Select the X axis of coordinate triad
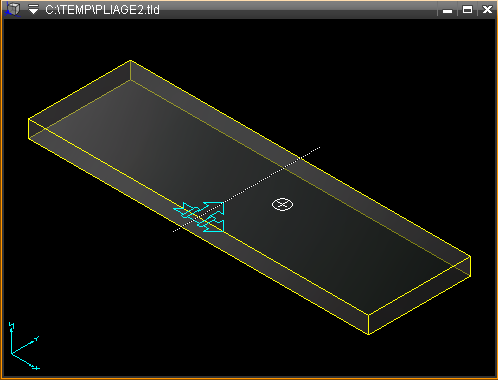The image size is (498, 380). (x=25, y=361)
